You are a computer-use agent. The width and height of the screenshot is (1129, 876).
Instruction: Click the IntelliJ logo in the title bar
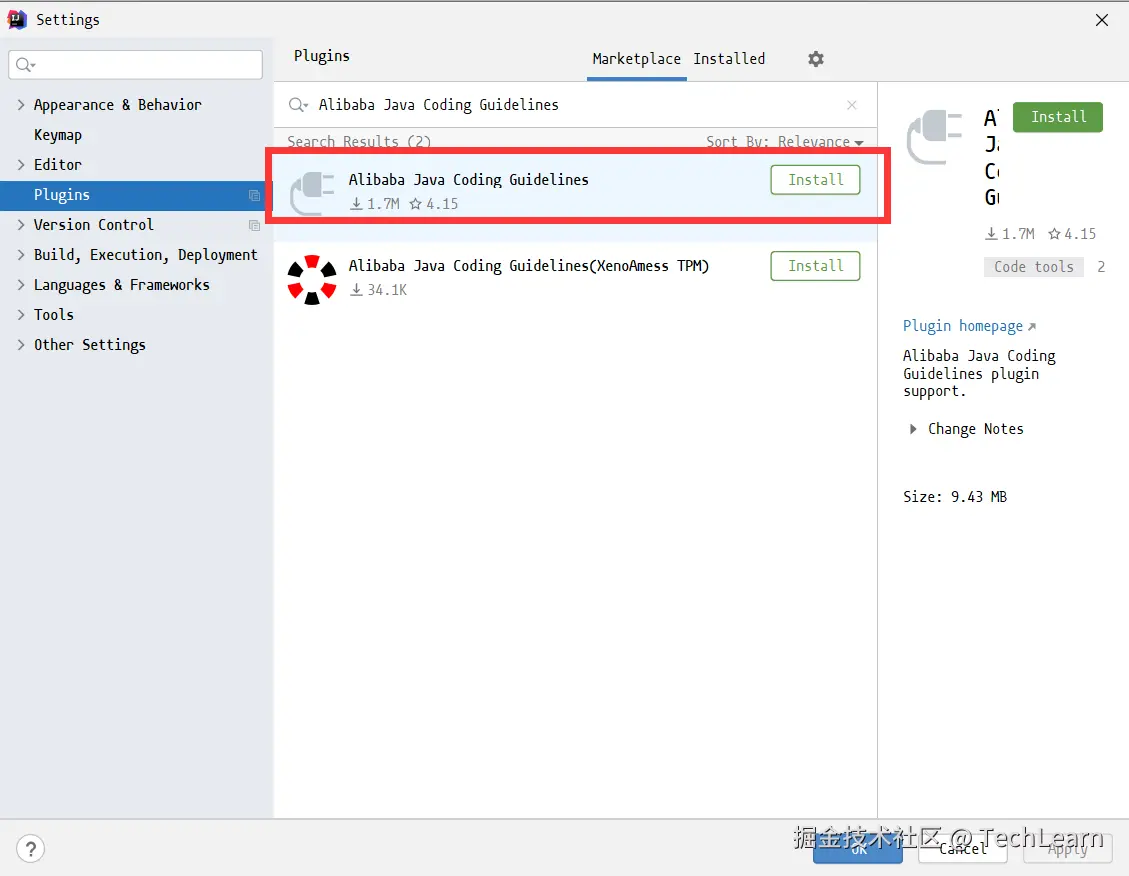pyautogui.click(x=17, y=19)
